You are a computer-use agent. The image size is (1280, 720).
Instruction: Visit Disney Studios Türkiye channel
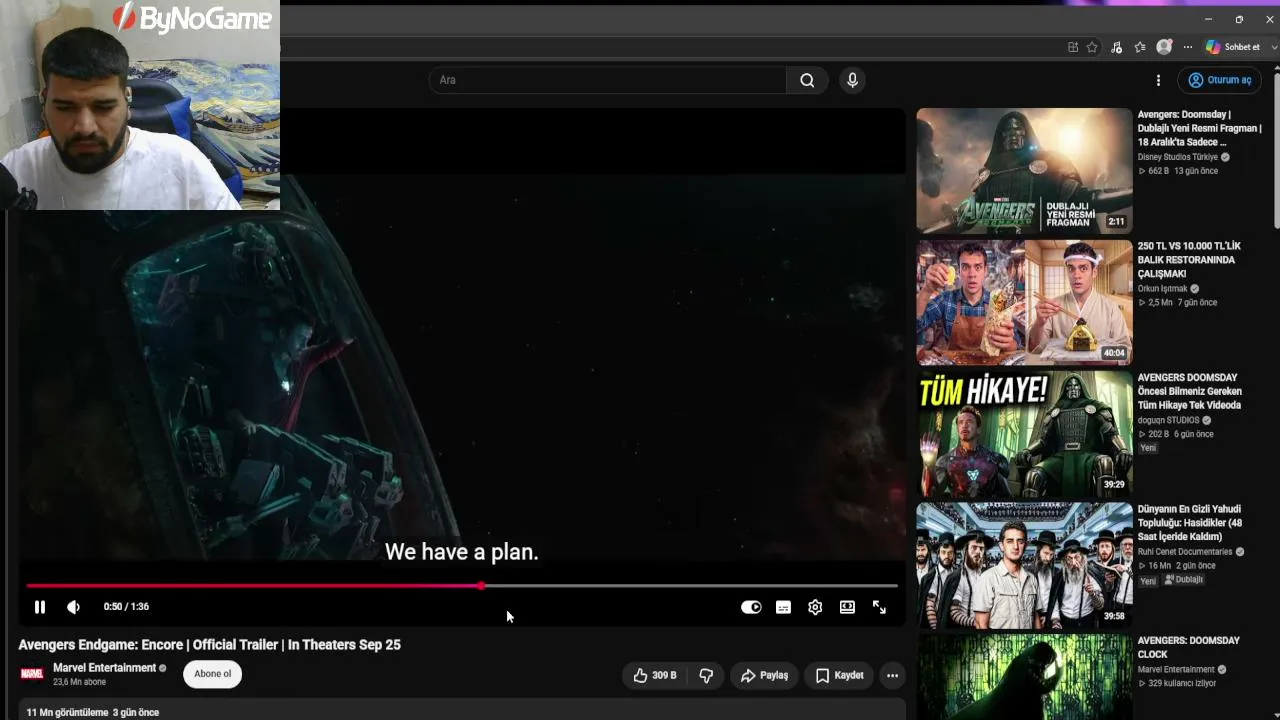coord(1177,157)
